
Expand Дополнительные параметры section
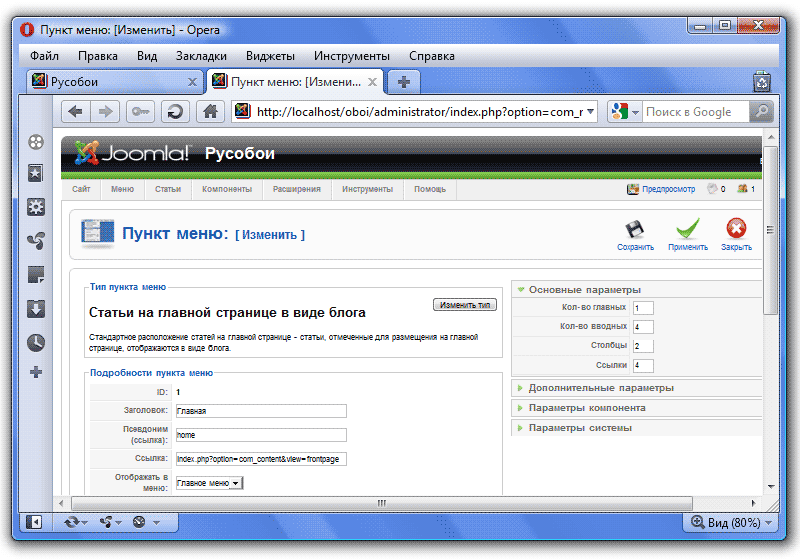[600, 388]
